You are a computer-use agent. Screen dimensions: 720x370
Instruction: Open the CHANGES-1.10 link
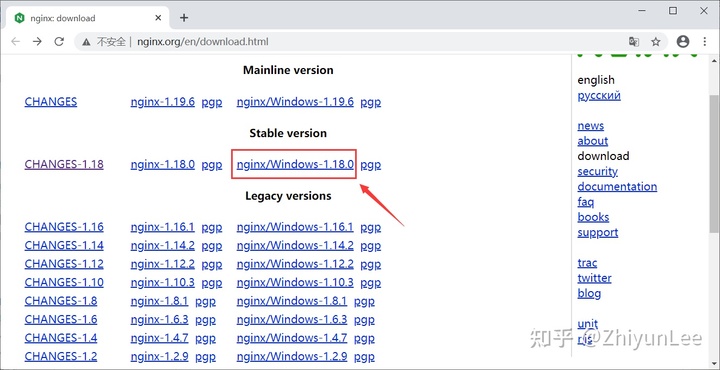(64, 282)
